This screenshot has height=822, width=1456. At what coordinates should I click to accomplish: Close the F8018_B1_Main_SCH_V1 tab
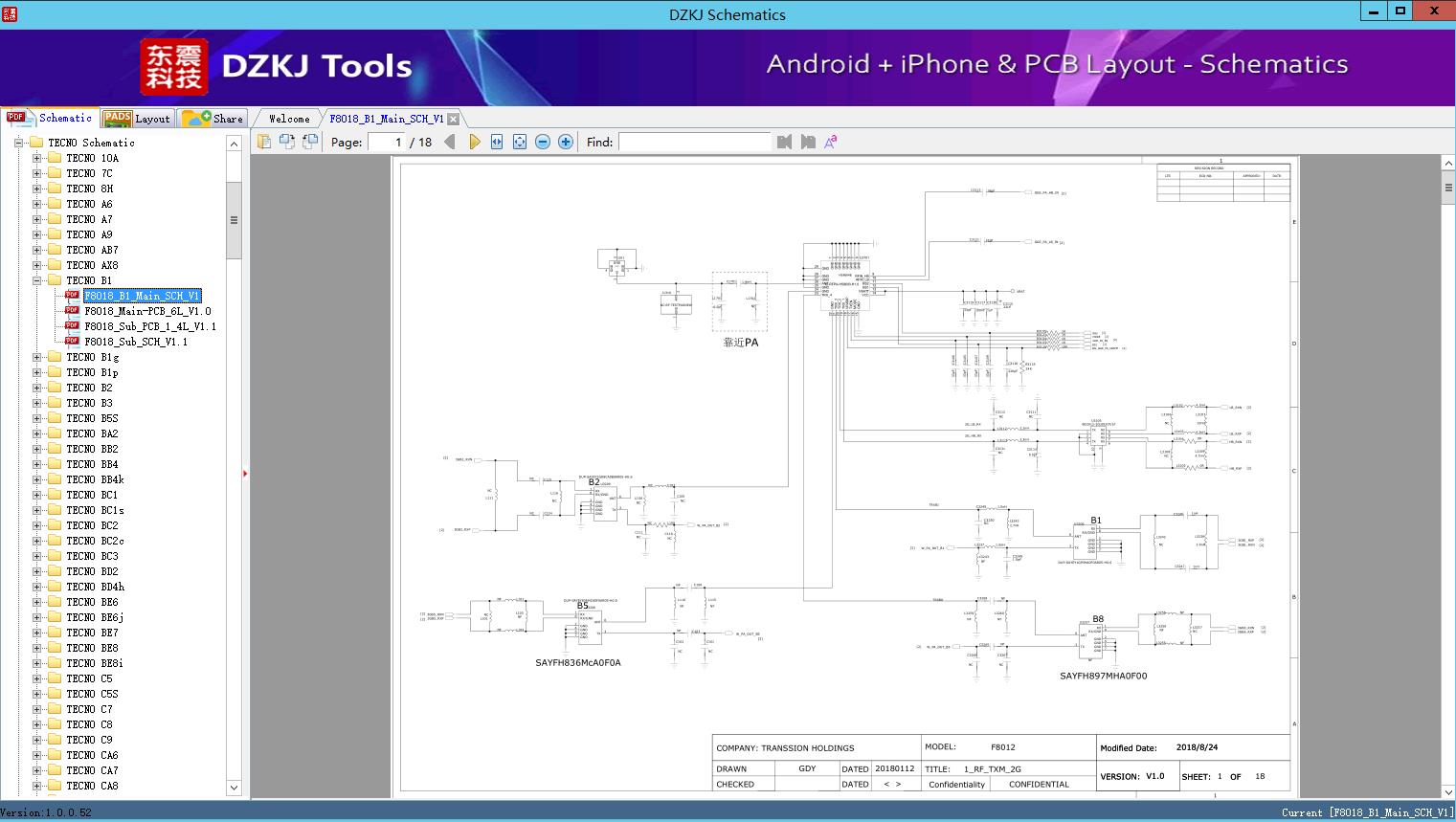tap(454, 119)
